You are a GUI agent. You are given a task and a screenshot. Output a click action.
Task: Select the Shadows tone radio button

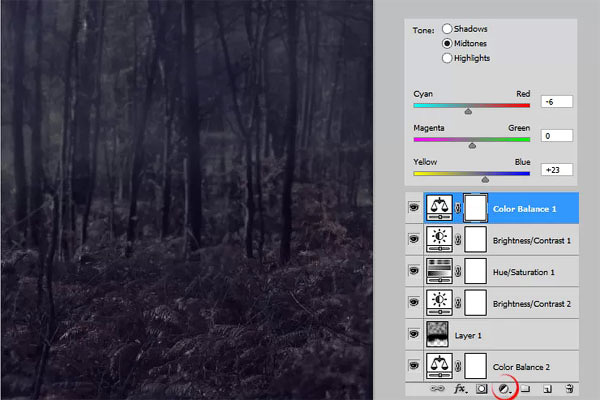pos(447,29)
